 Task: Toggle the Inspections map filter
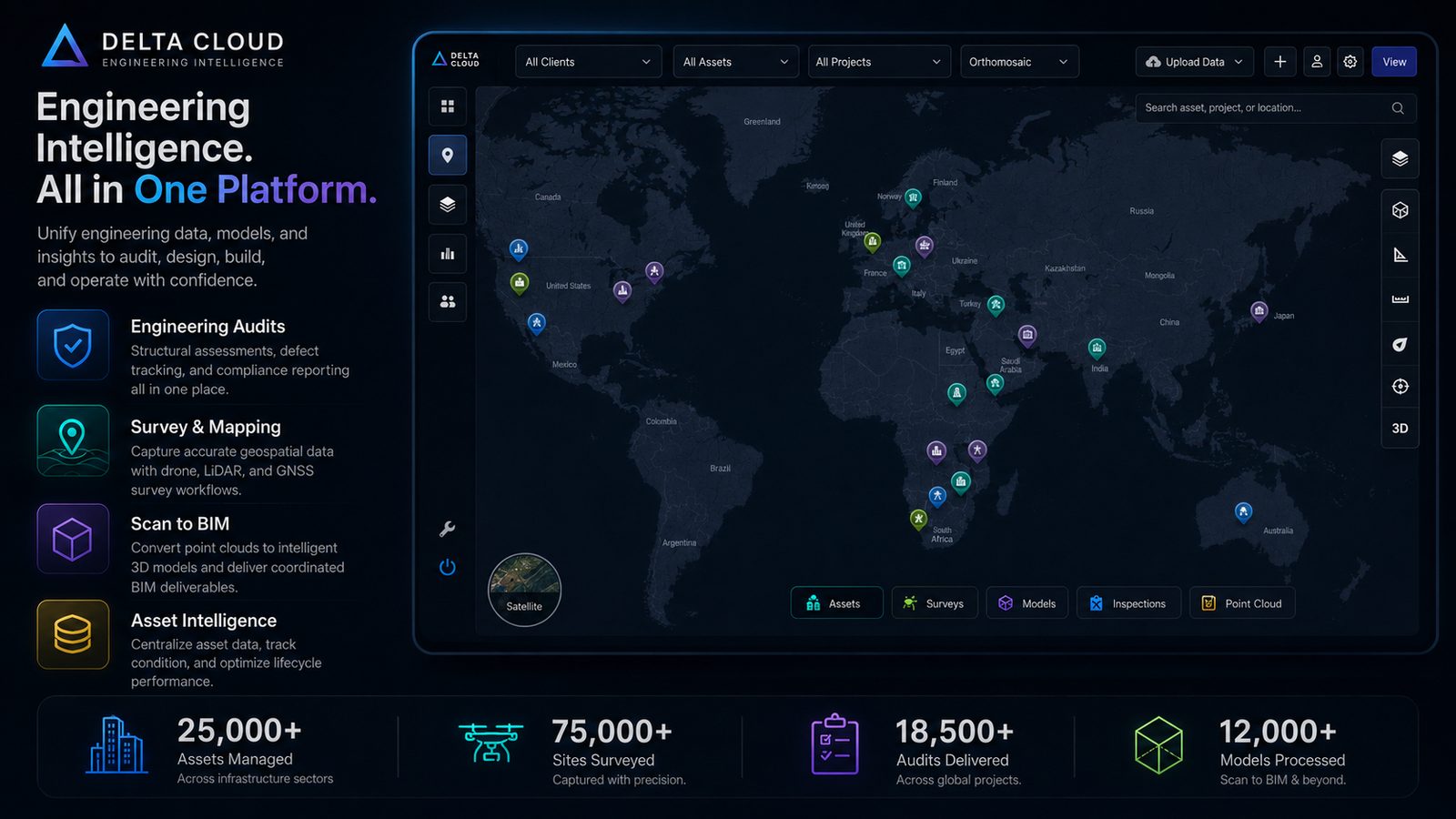(x=1128, y=603)
